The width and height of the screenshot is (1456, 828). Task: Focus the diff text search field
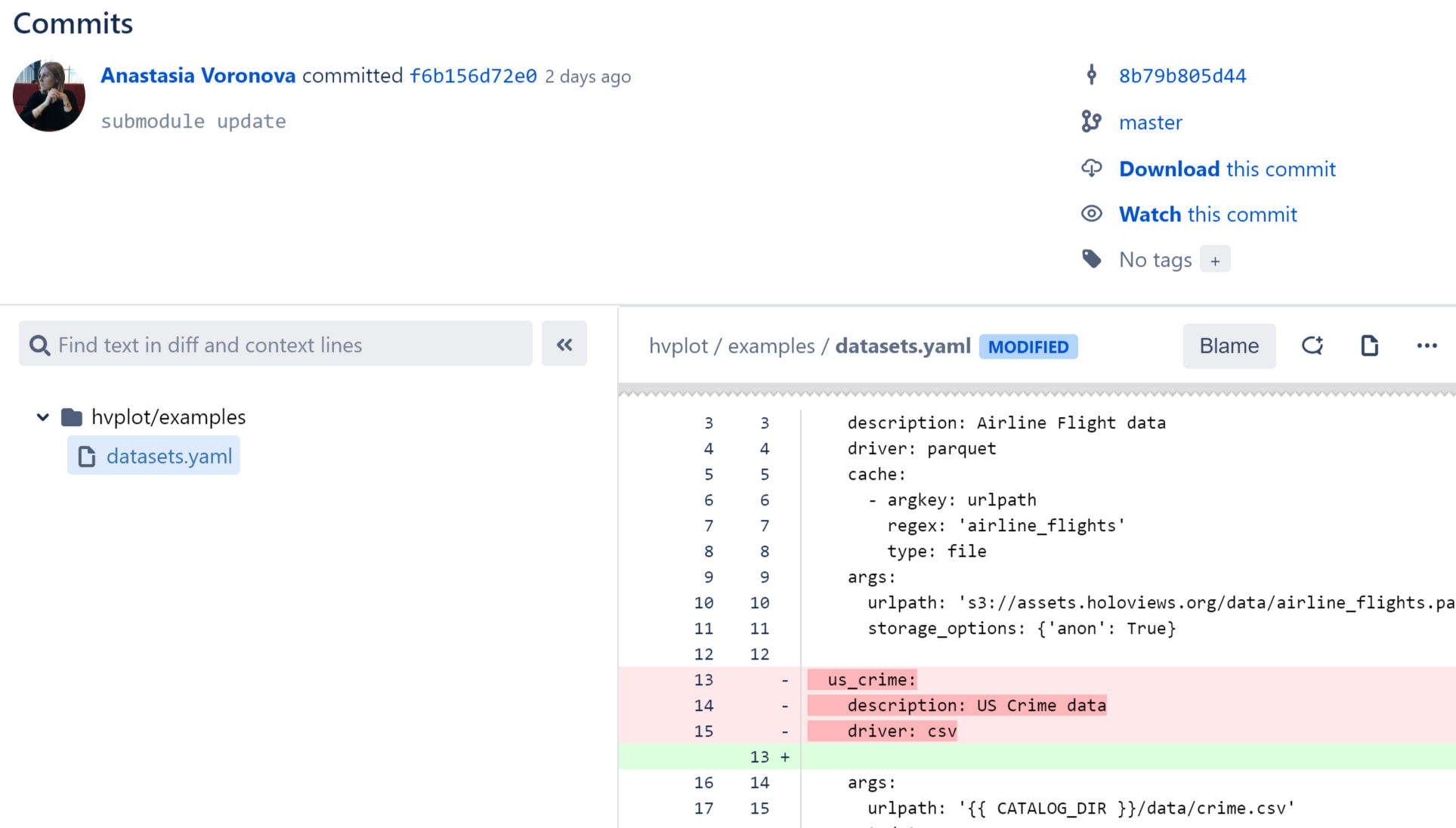(x=287, y=344)
